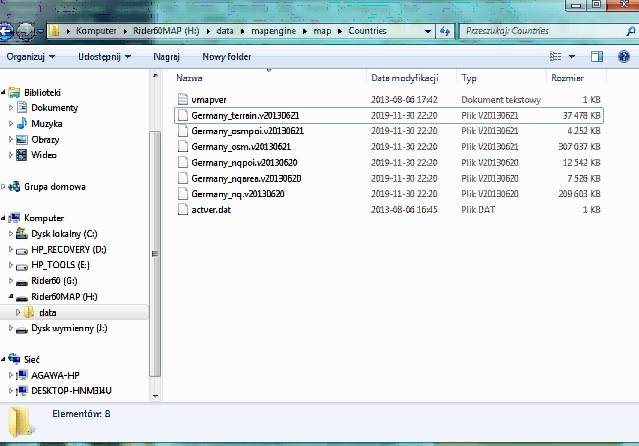
Task: Click the Nagraj toolbar button
Action: click(166, 57)
